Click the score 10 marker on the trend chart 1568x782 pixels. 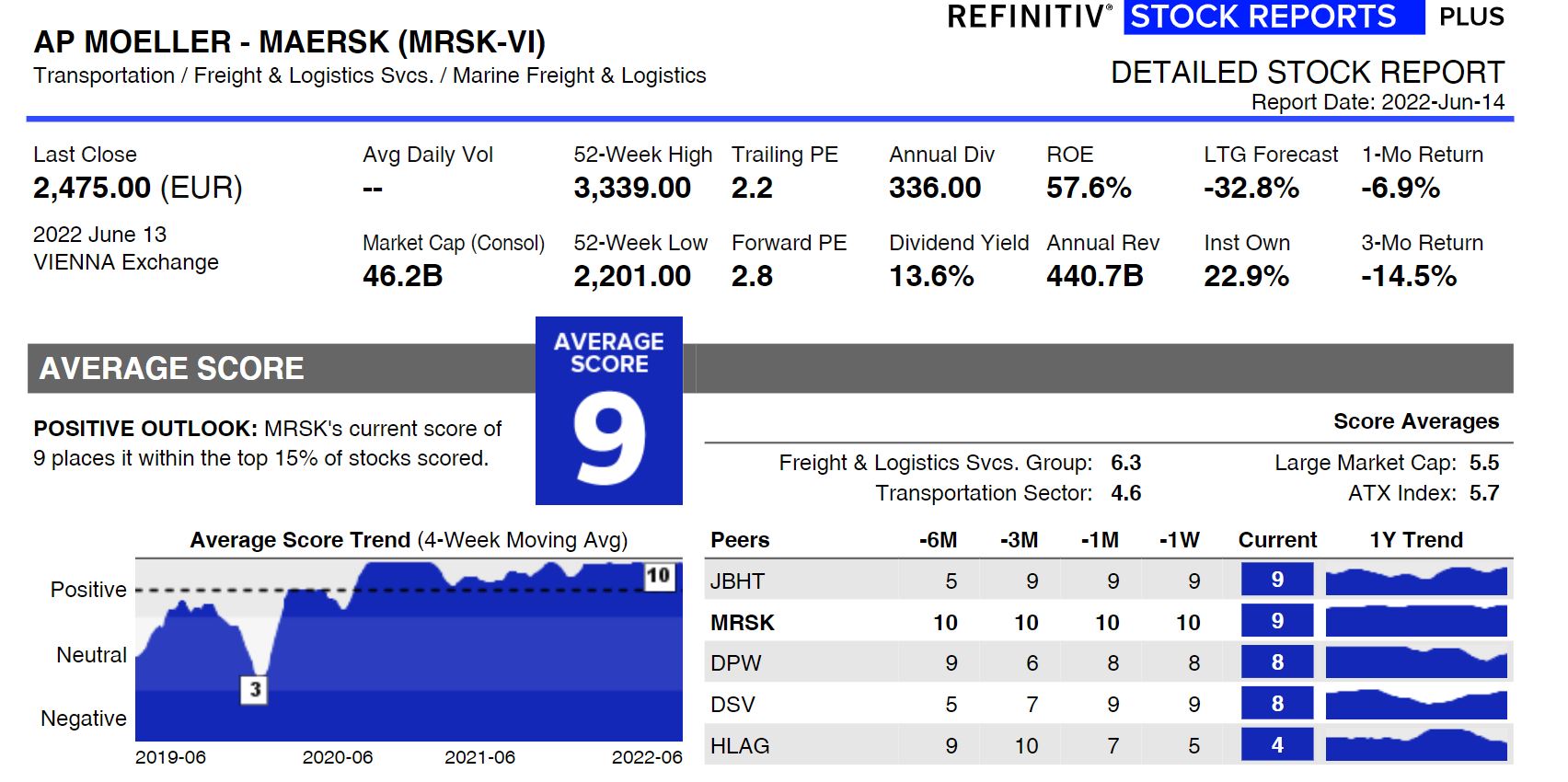point(658,576)
